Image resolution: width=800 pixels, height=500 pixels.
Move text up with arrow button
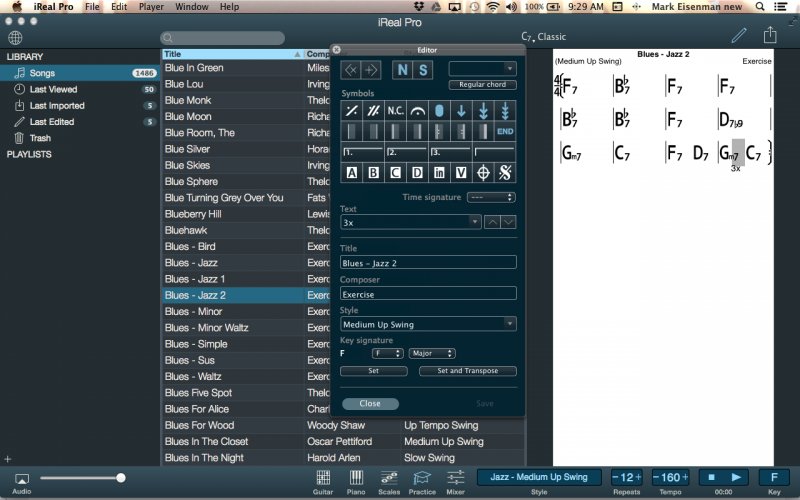pyautogui.click(x=492, y=222)
